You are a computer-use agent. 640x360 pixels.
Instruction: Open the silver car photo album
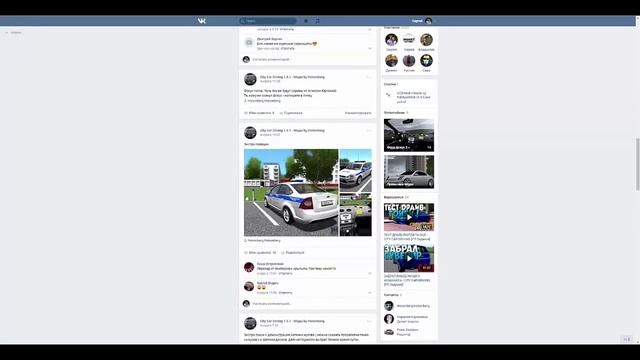coord(409,172)
